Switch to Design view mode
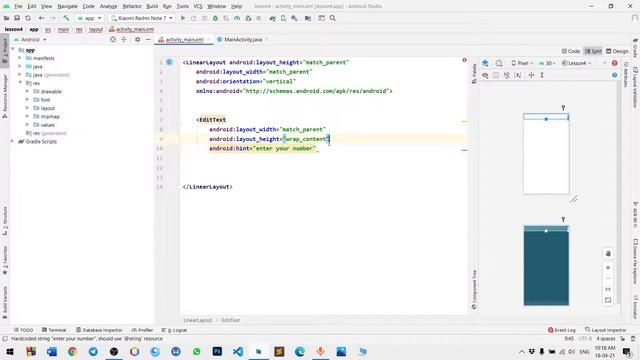This screenshot has height=360, width=640. 617,51
